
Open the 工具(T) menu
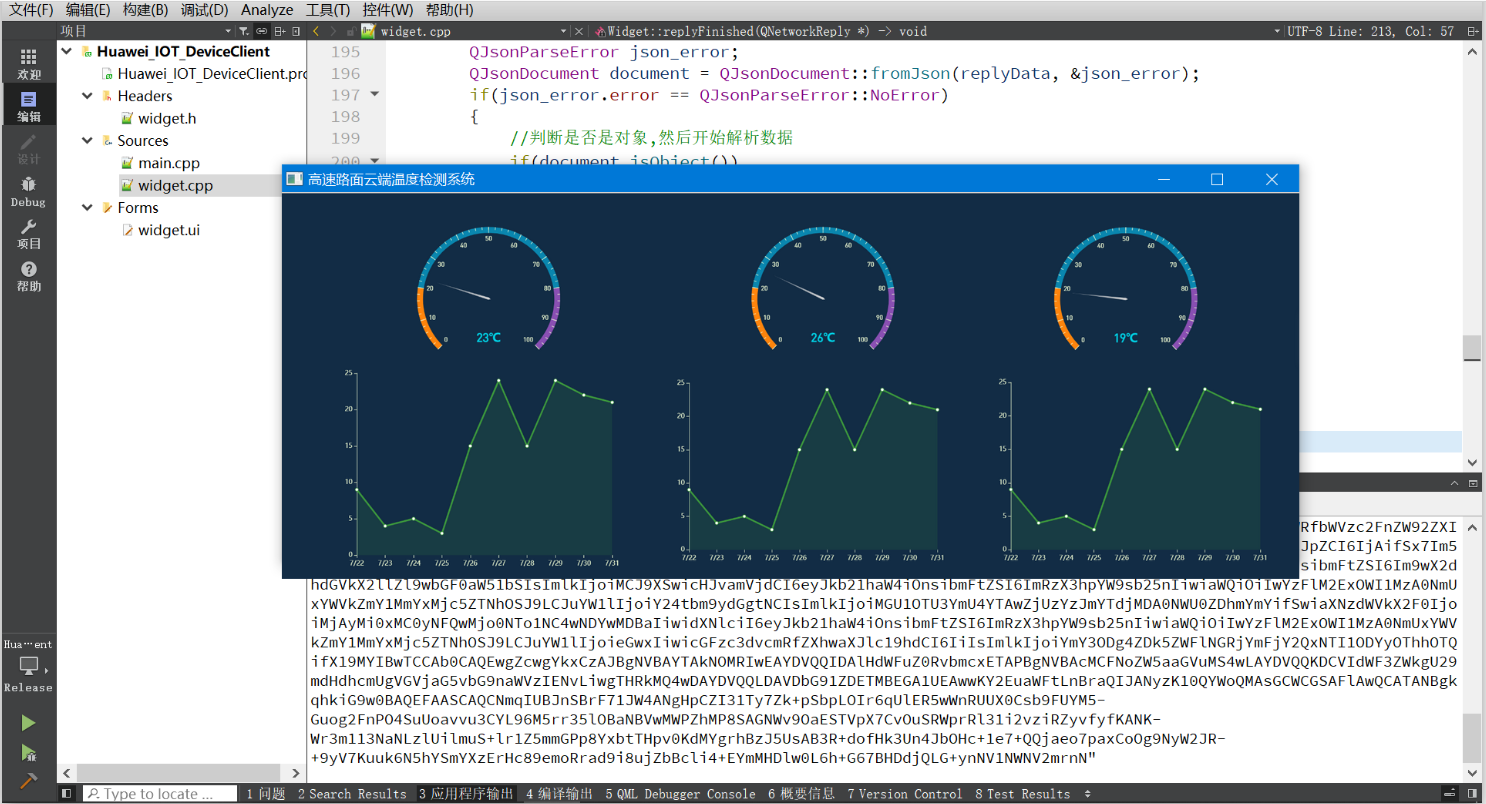pyautogui.click(x=328, y=10)
